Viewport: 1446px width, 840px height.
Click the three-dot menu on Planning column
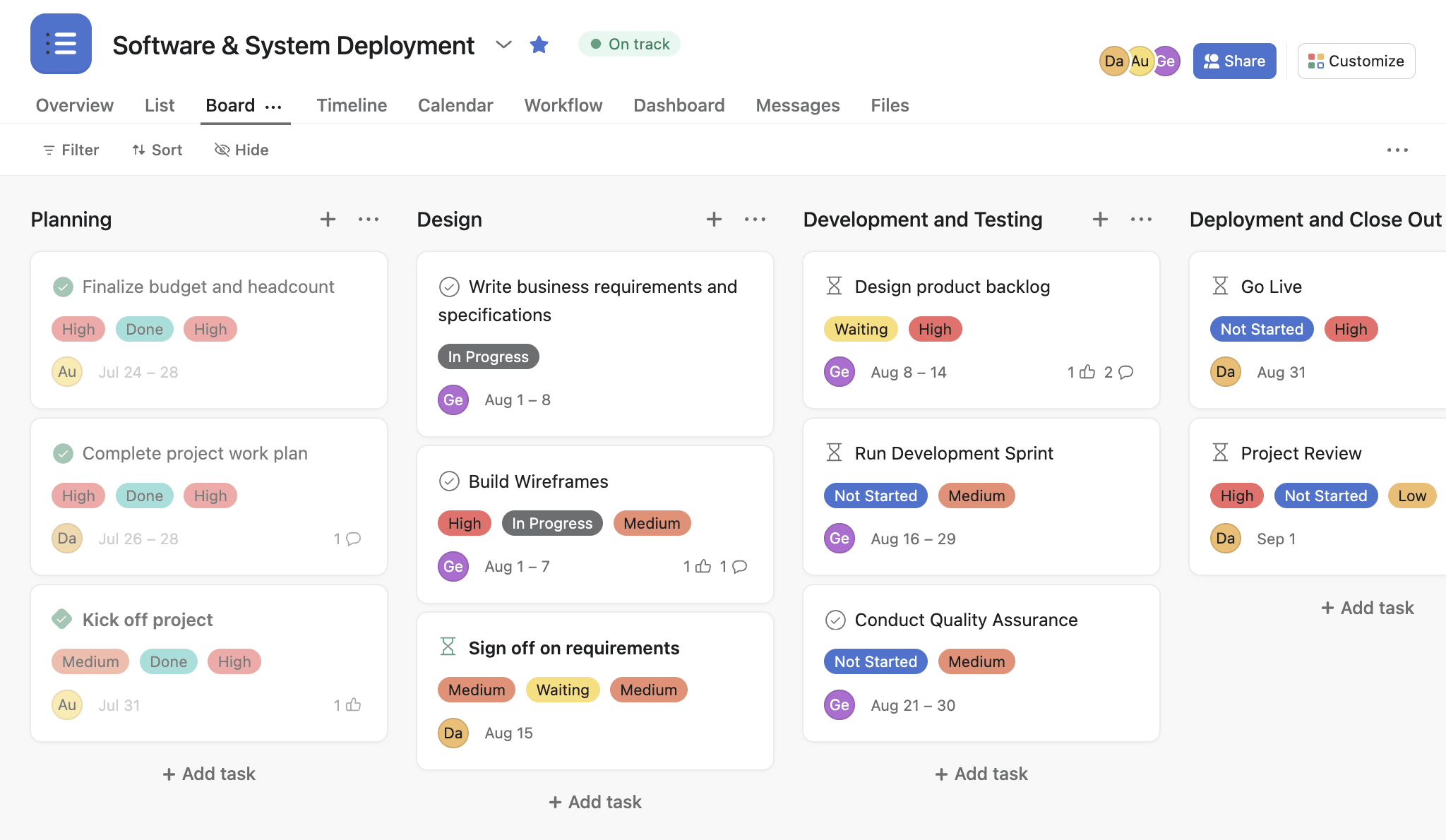click(x=368, y=218)
